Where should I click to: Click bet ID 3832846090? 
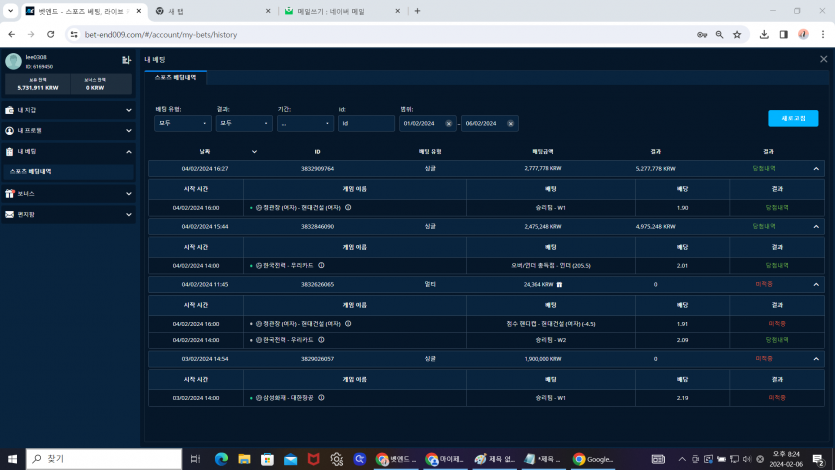coord(317,227)
